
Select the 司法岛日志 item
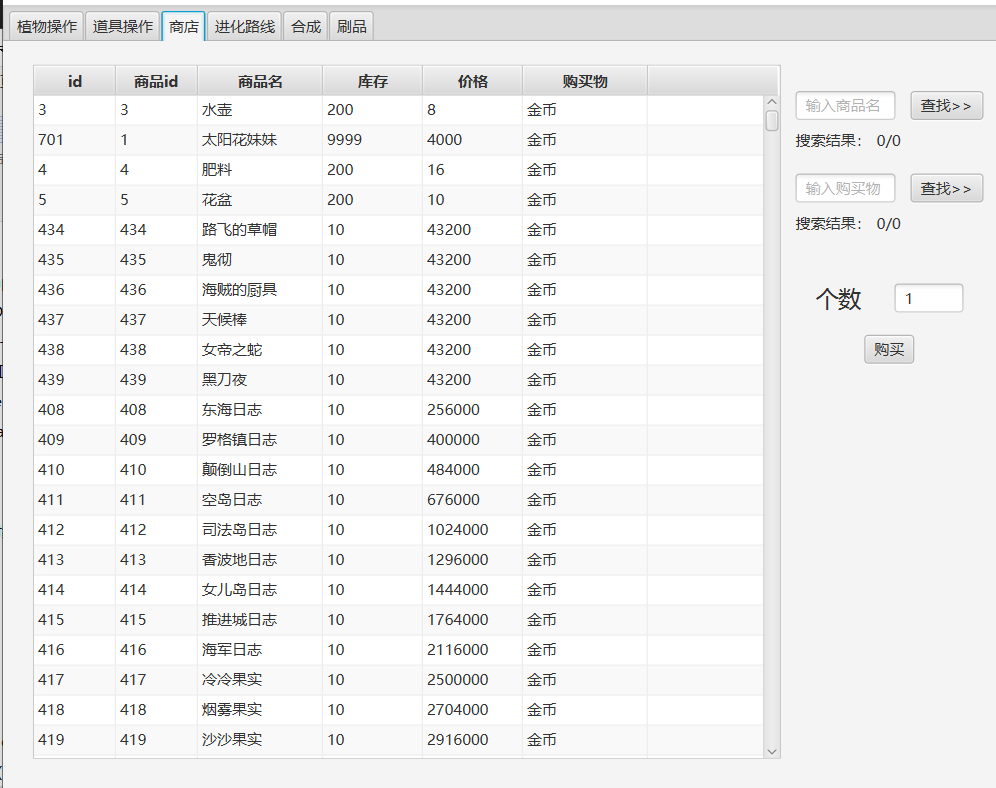pos(398,530)
